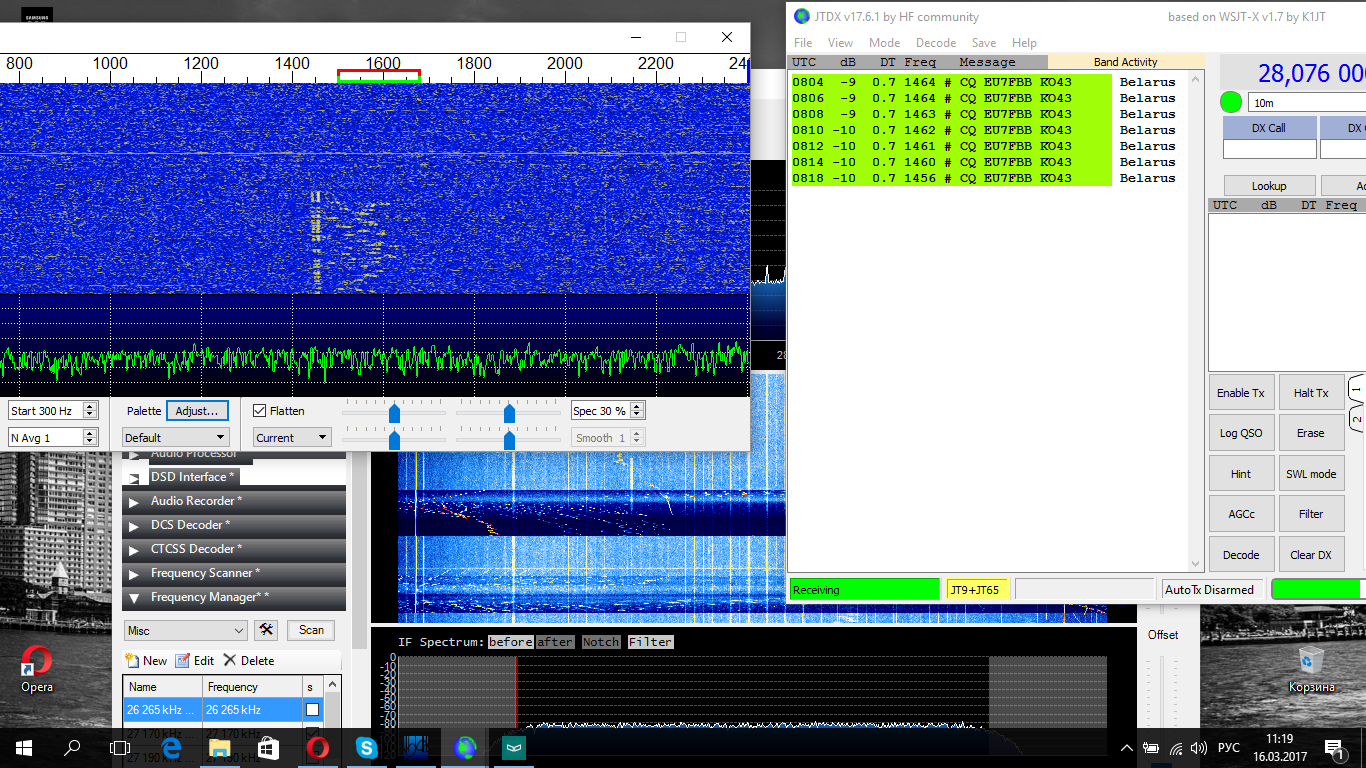Open the Current spectrum type dropdown

292,438
